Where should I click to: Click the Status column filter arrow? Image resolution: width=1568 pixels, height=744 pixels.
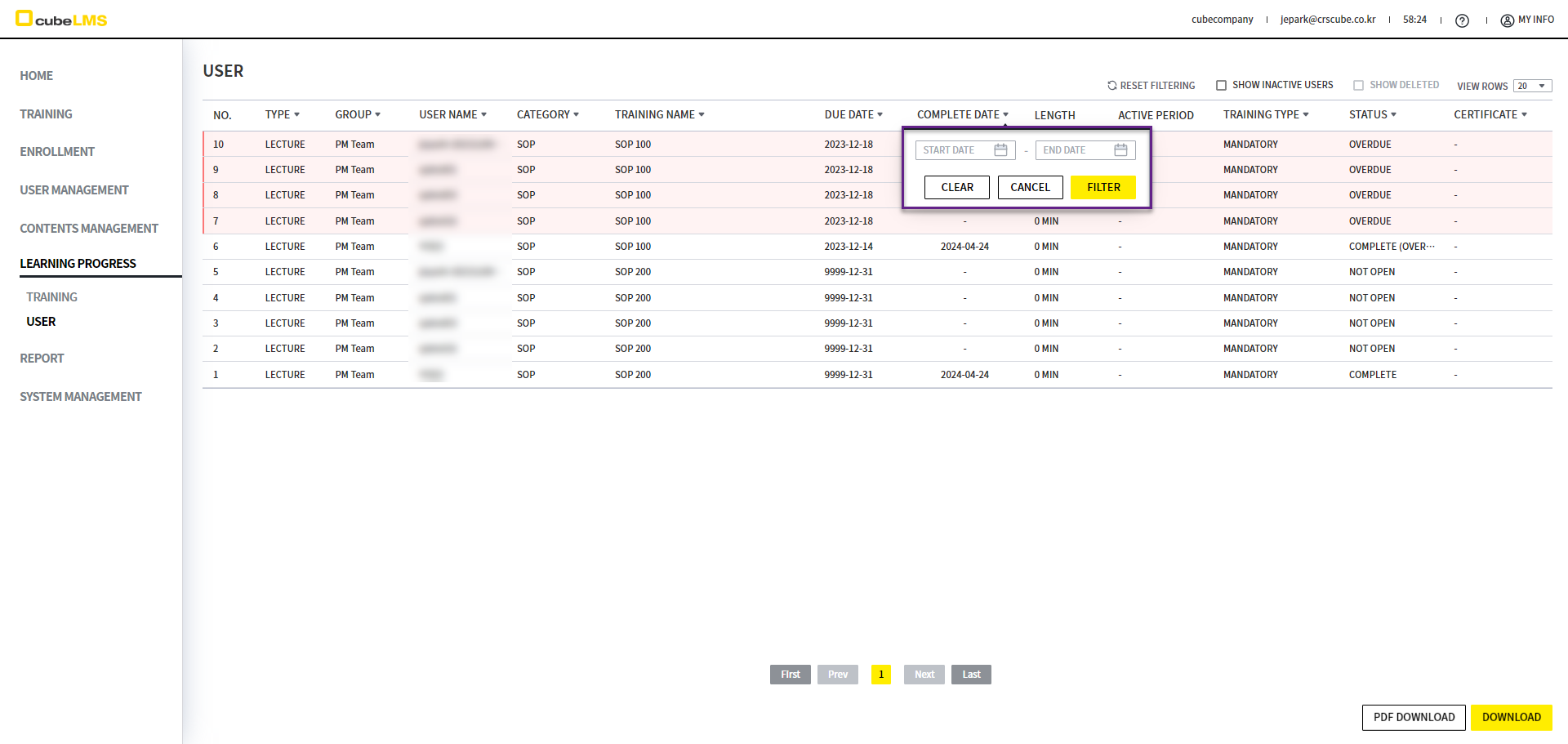[1393, 115]
